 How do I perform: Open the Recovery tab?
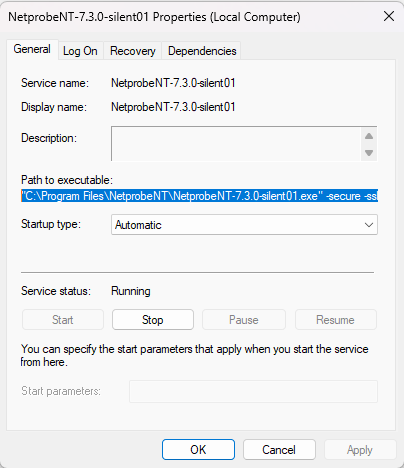click(x=133, y=51)
